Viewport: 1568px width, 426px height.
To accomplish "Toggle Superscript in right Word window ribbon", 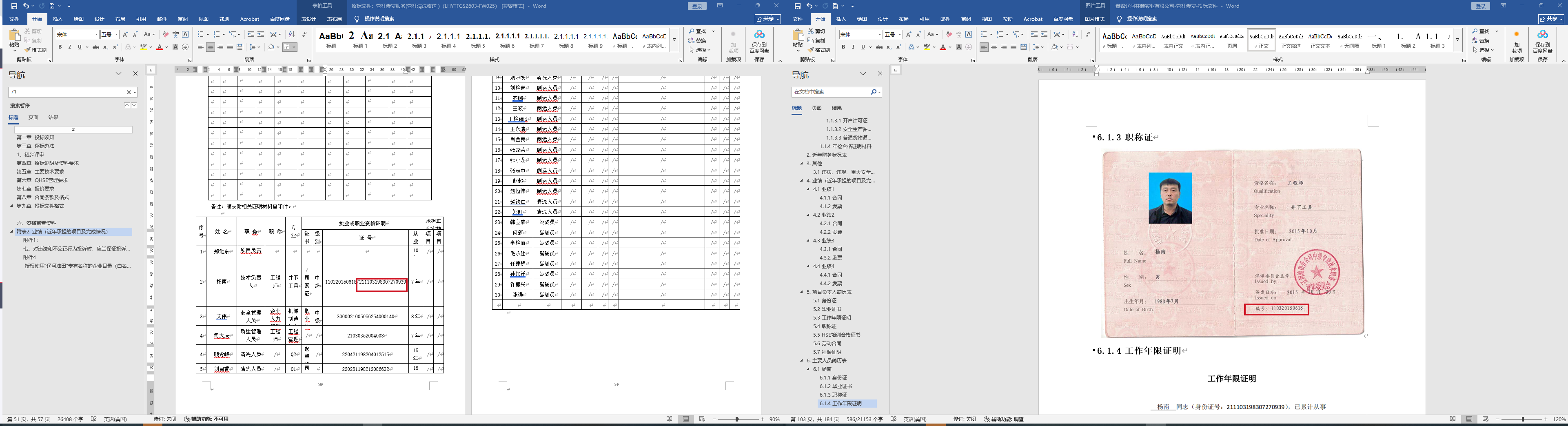I will (x=898, y=47).
